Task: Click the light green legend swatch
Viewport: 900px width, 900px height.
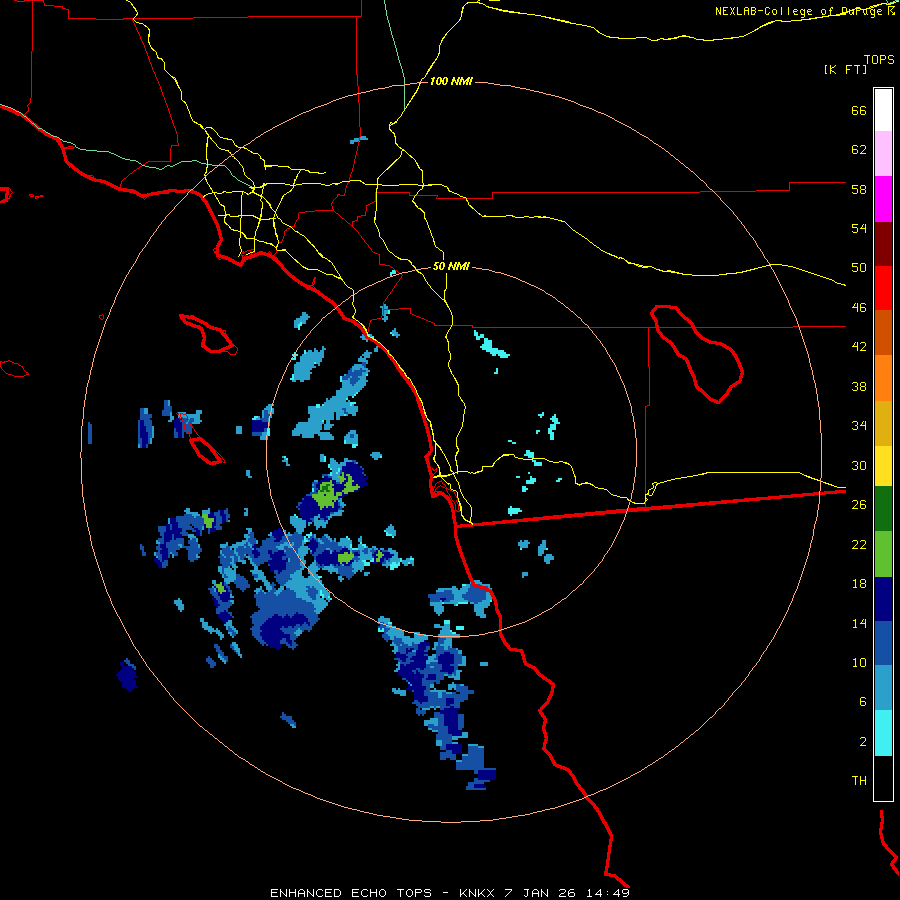Action: click(x=883, y=554)
